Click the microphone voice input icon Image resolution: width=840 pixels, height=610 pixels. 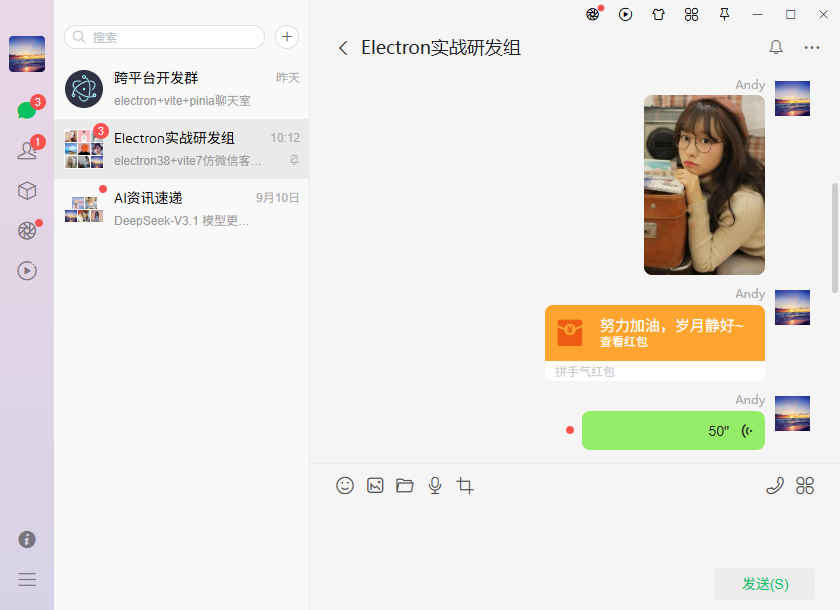tap(435, 486)
